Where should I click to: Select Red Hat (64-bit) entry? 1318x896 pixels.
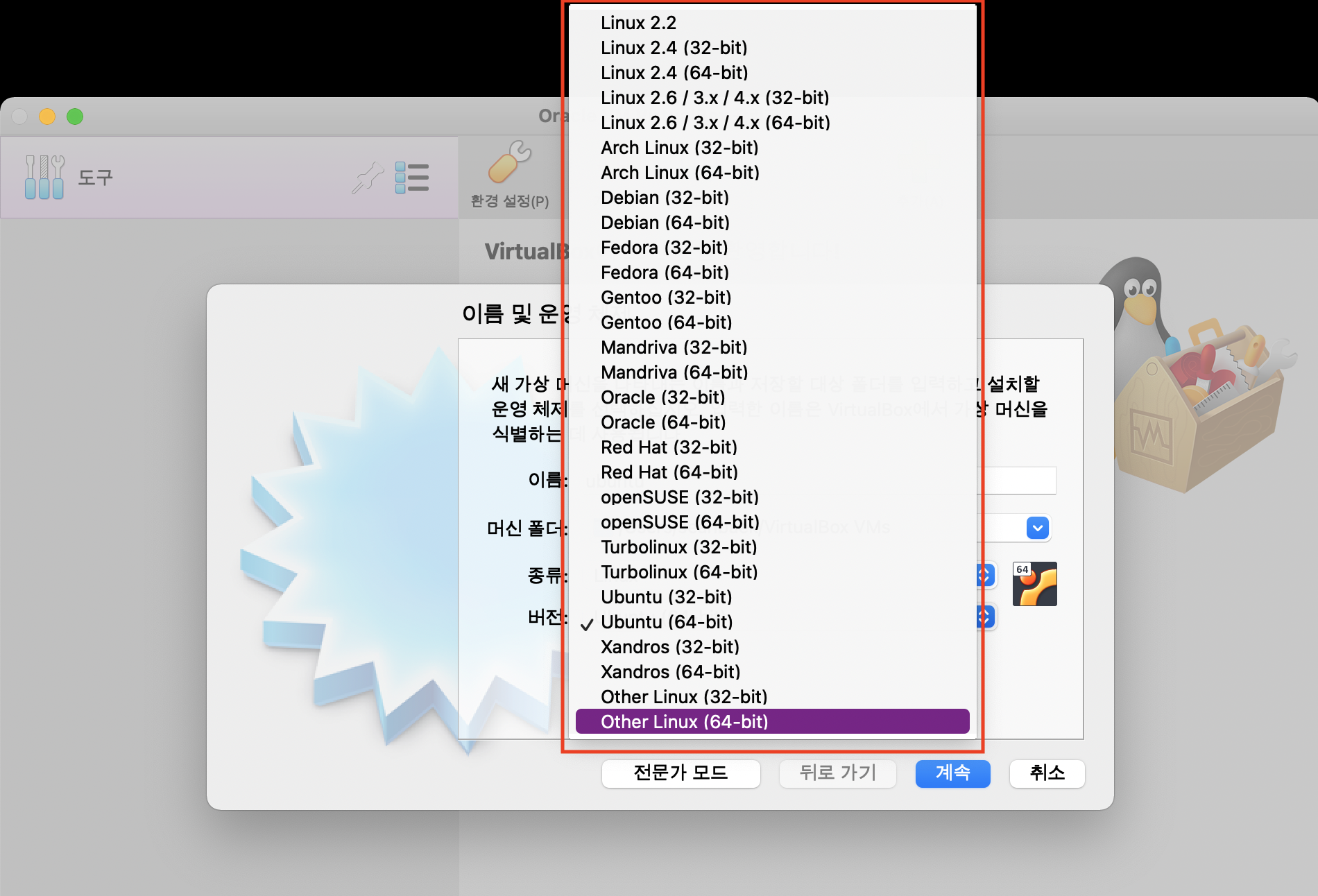click(x=772, y=472)
